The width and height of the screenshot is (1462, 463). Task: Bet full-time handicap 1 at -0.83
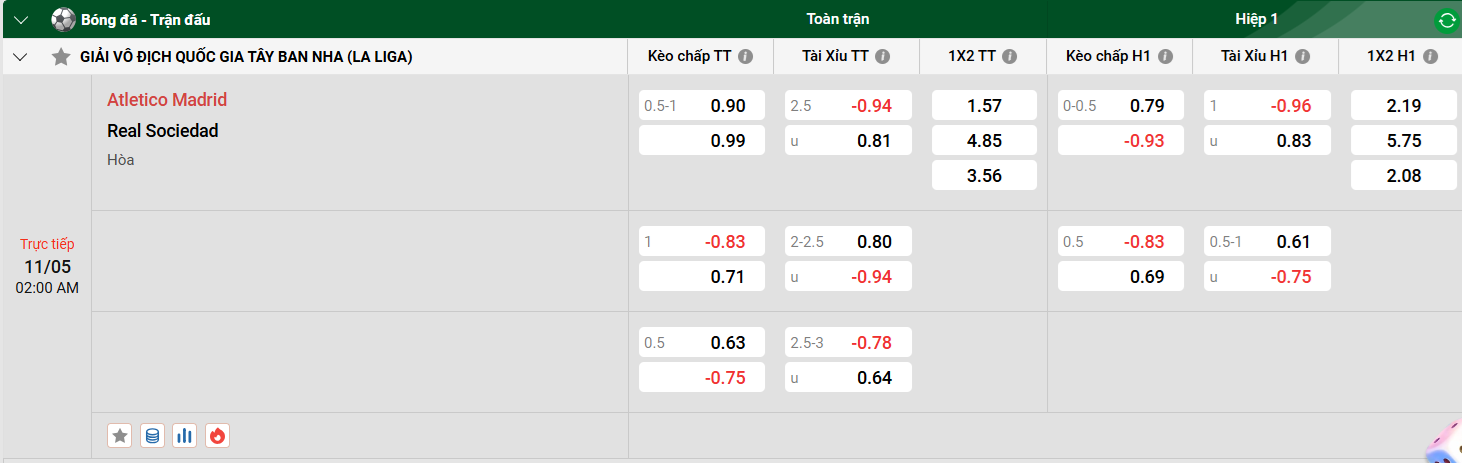pos(702,241)
